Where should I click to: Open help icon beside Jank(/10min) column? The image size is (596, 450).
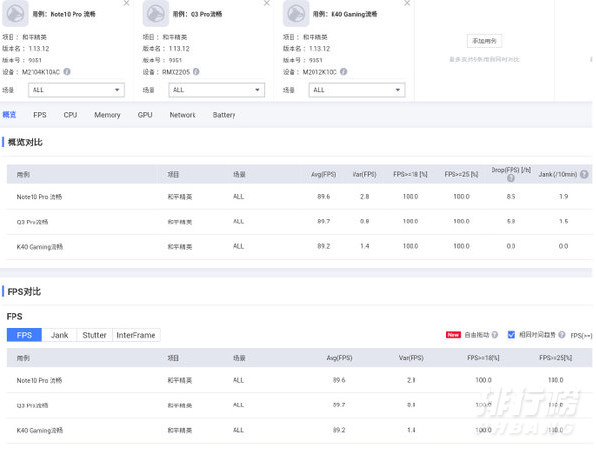(x=584, y=174)
